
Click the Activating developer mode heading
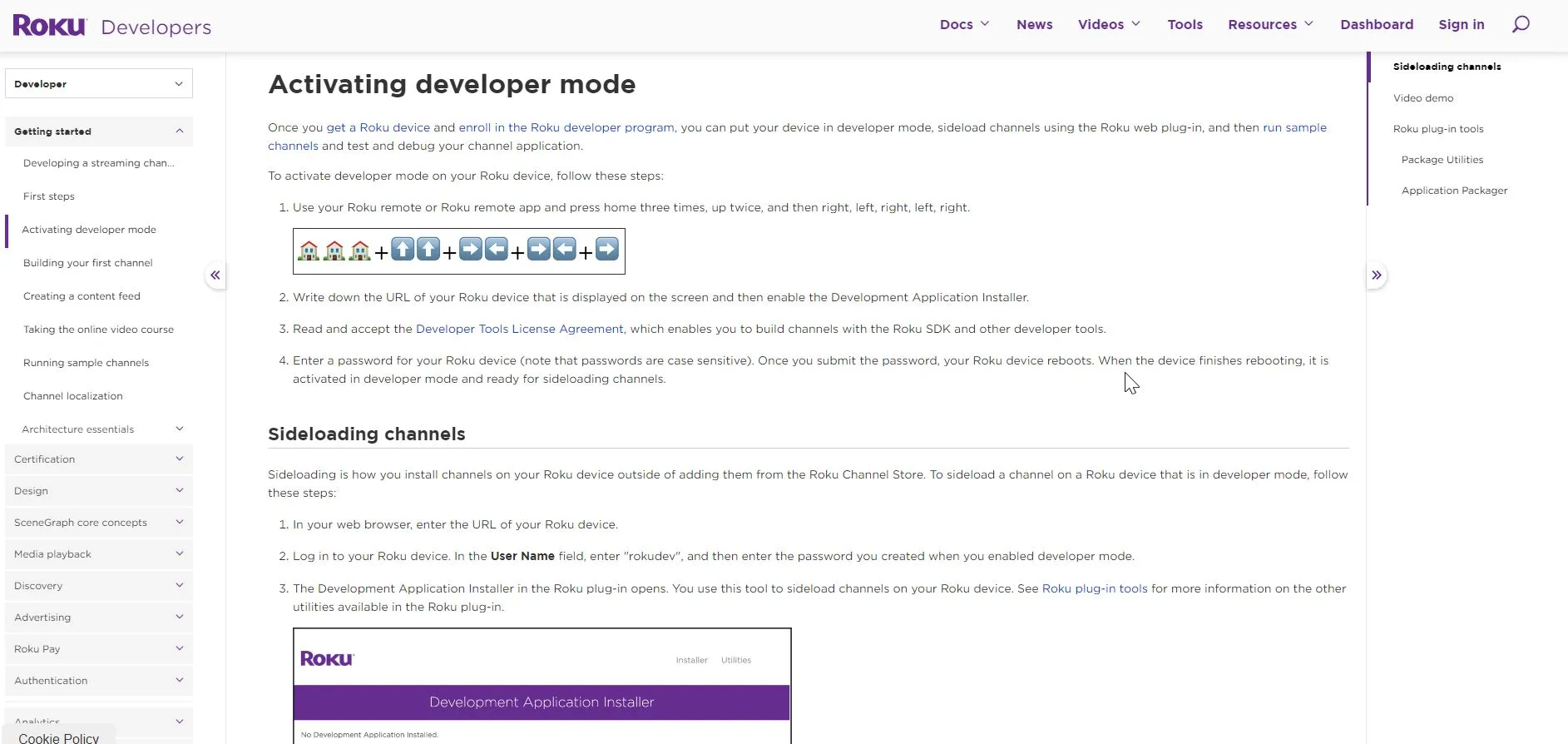452,84
